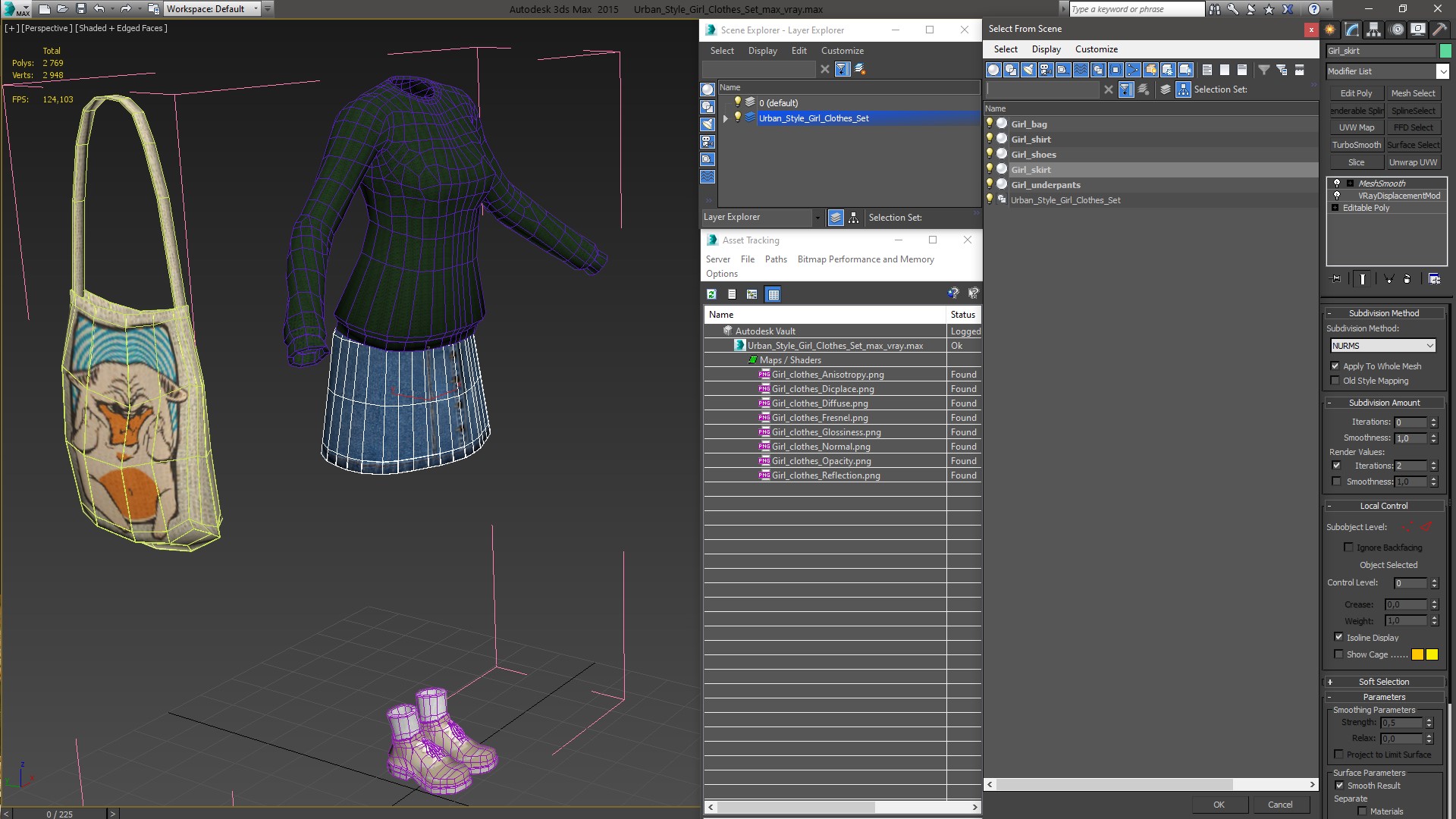Click the MeshSmooth modifier icon
Screen dimensions: 1456x819
point(1336,183)
